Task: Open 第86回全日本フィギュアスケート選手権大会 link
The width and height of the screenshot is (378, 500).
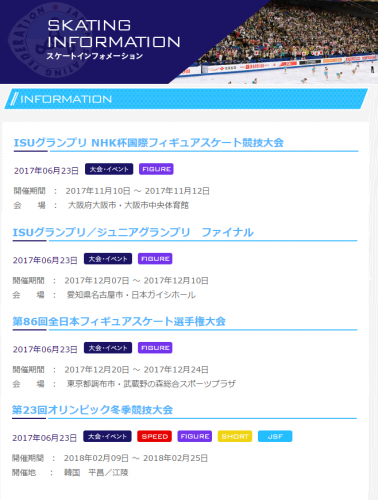Action: [119, 321]
